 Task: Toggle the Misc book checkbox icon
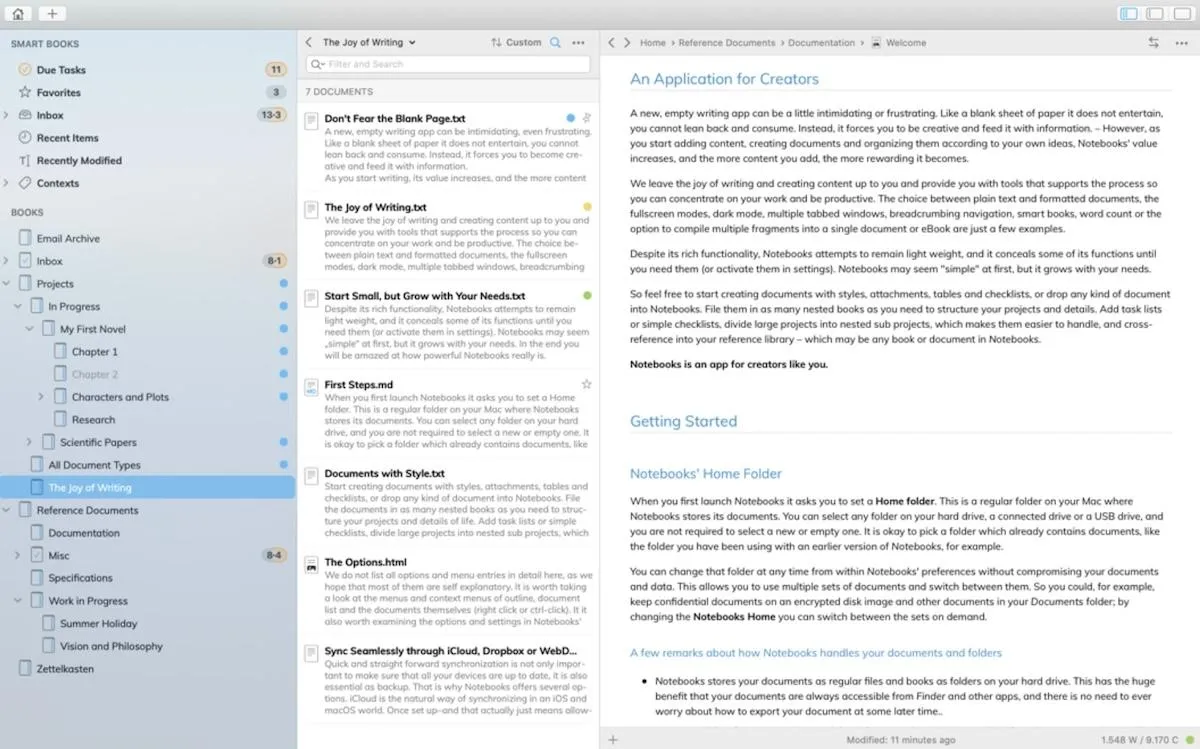pyautogui.click(x=37, y=555)
